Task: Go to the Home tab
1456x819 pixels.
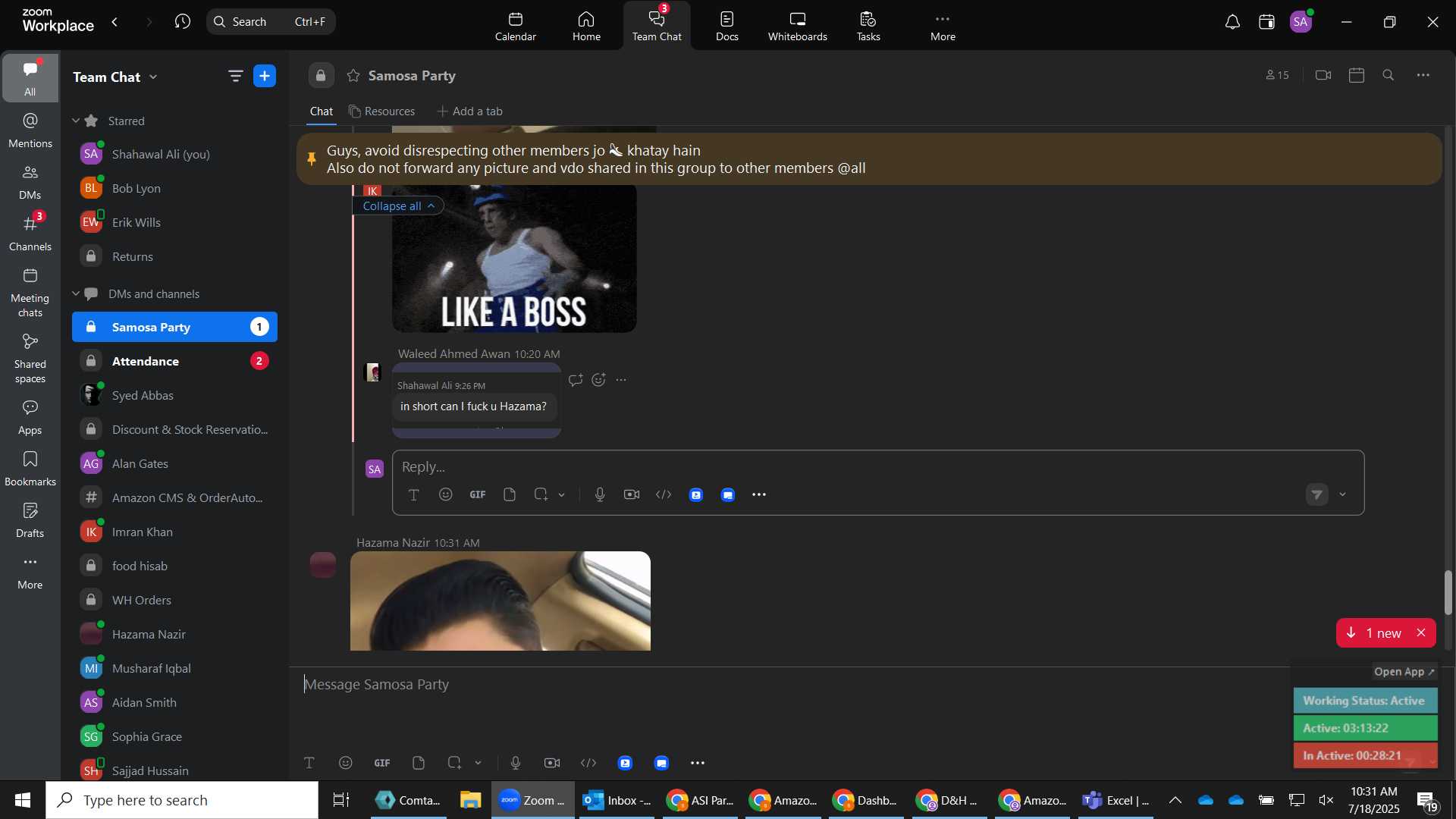Action: (x=586, y=26)
